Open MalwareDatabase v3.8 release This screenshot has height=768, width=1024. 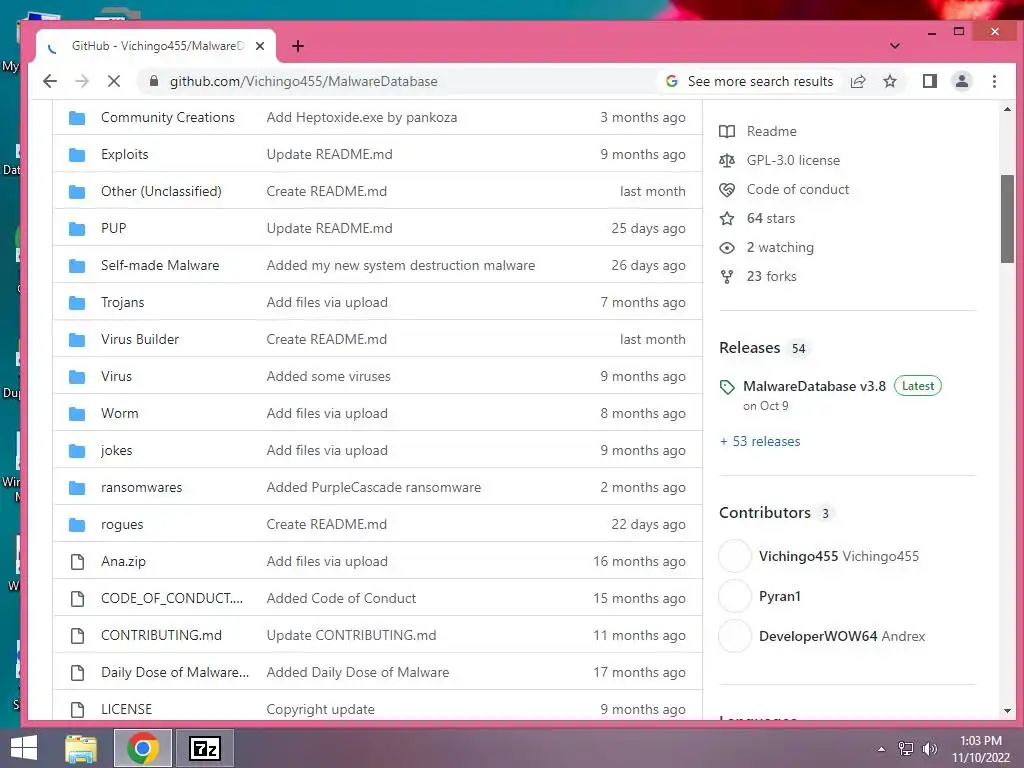(814, 386)
